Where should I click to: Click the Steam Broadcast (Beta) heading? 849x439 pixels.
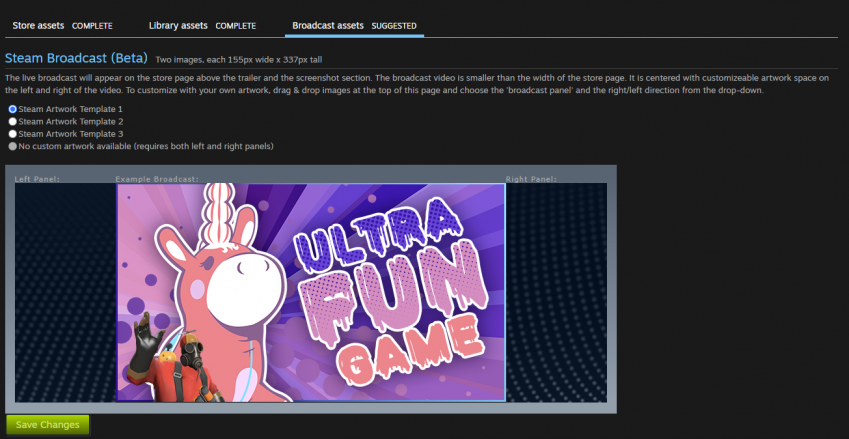pyautogui.click(x=76, y=58)
